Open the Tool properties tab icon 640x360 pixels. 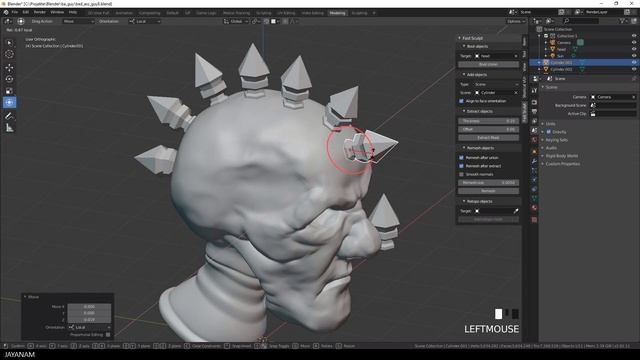[x=534, y=91]
